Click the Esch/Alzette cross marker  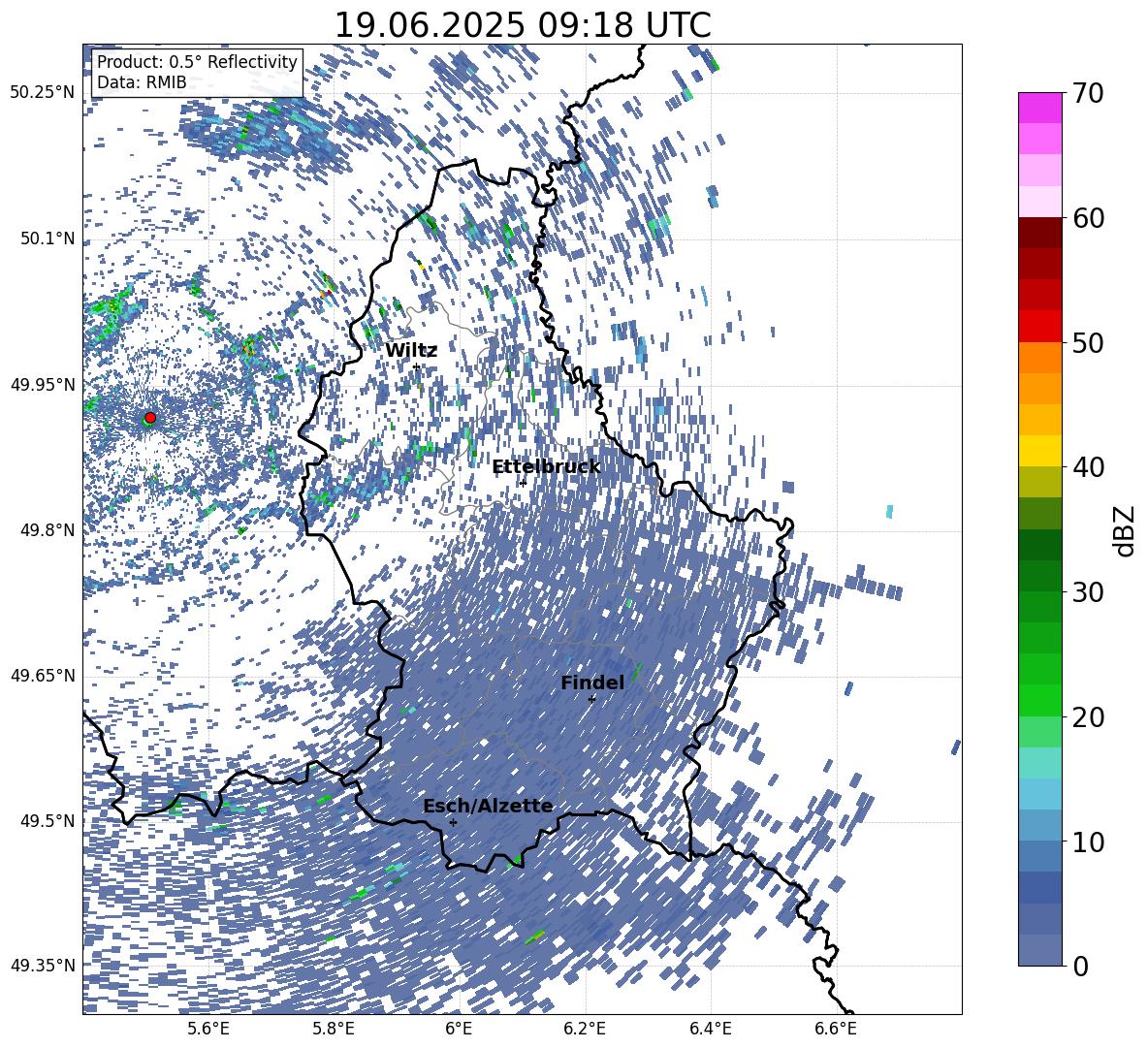point(453,822)
